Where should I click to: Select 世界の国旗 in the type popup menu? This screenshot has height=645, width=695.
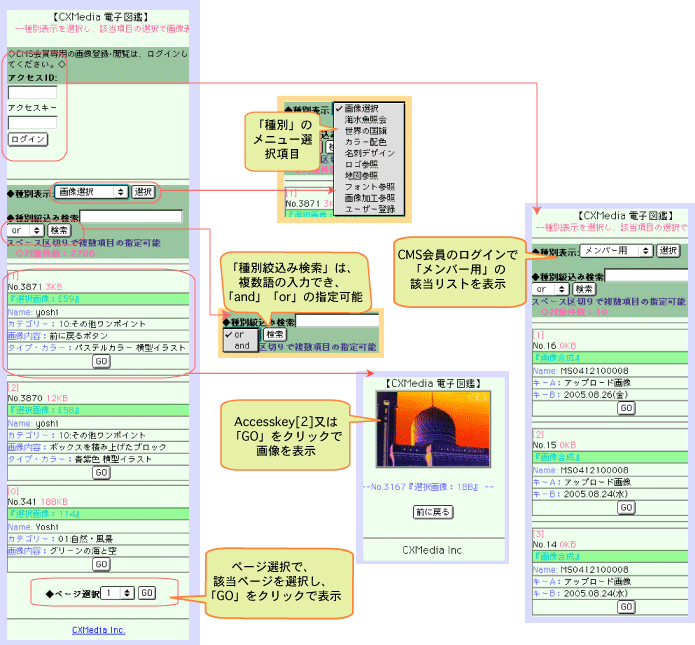tap(369, 131)
